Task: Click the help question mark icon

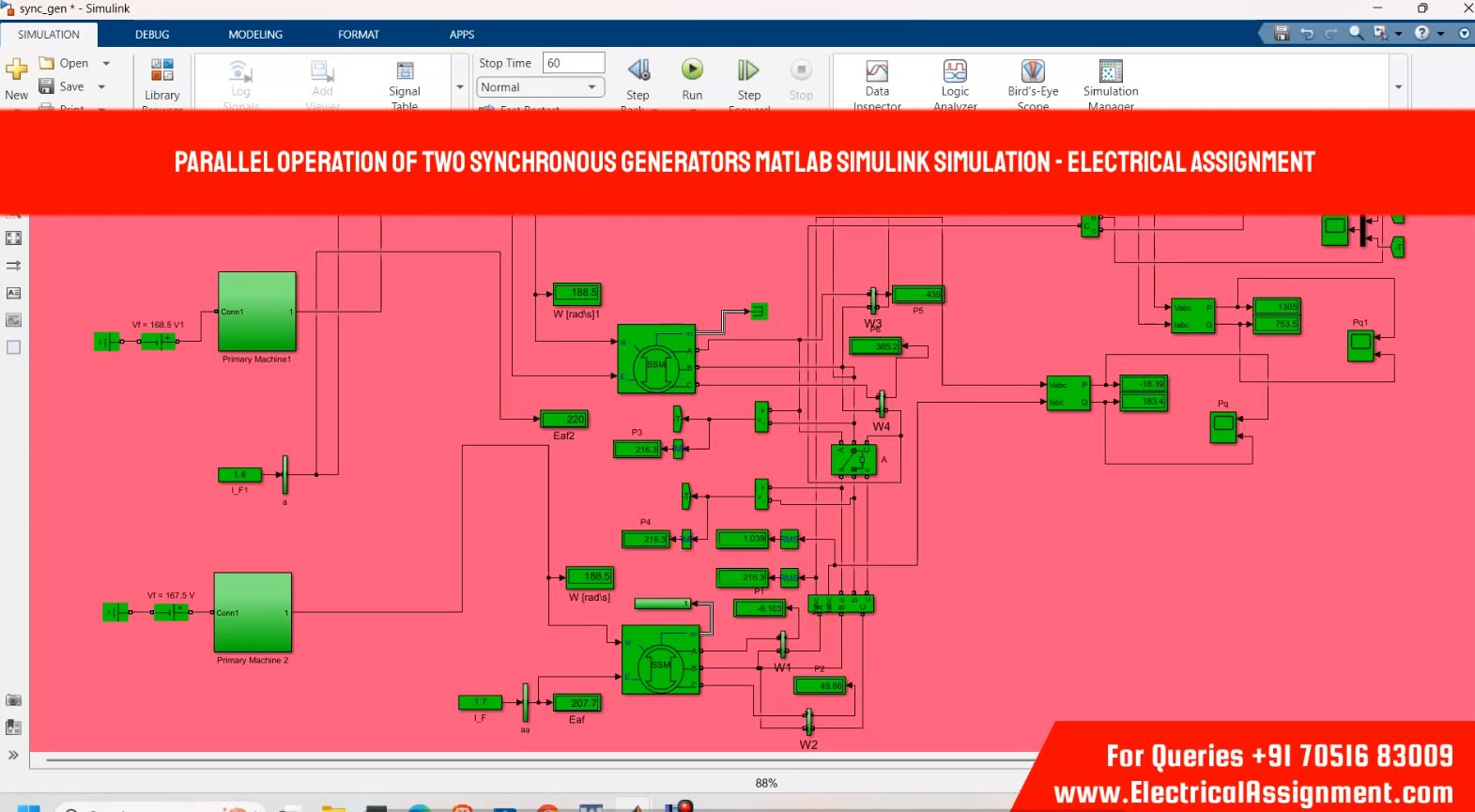Action: pyautogui.click(x=1422, y=33)
